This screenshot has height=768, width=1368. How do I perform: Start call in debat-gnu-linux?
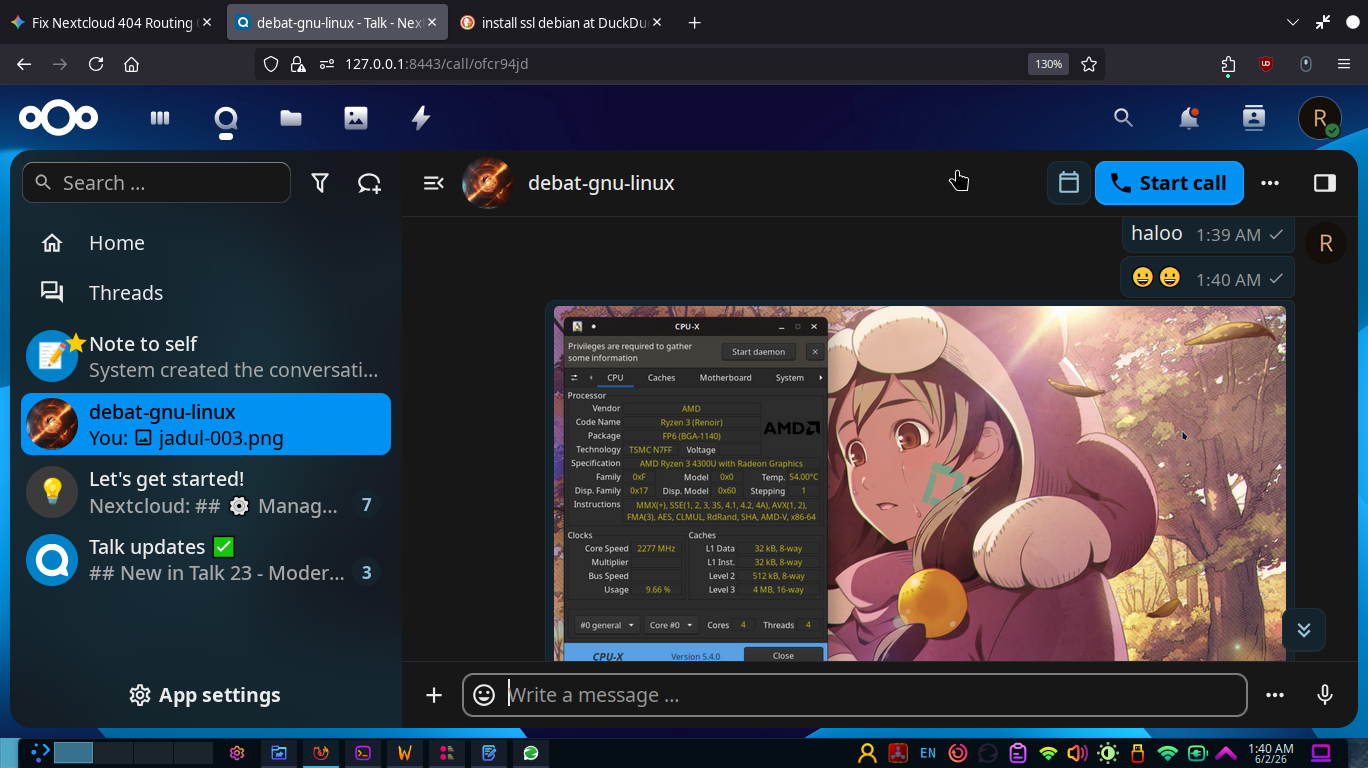tap(1169, 183)
